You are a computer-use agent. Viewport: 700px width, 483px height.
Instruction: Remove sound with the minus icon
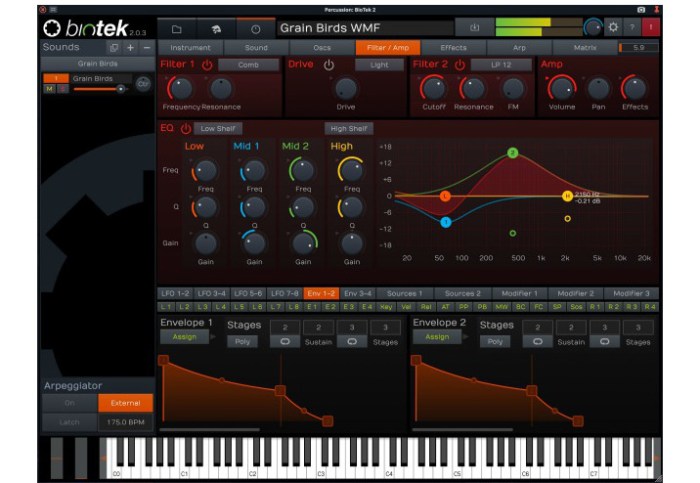click(146, 47)
